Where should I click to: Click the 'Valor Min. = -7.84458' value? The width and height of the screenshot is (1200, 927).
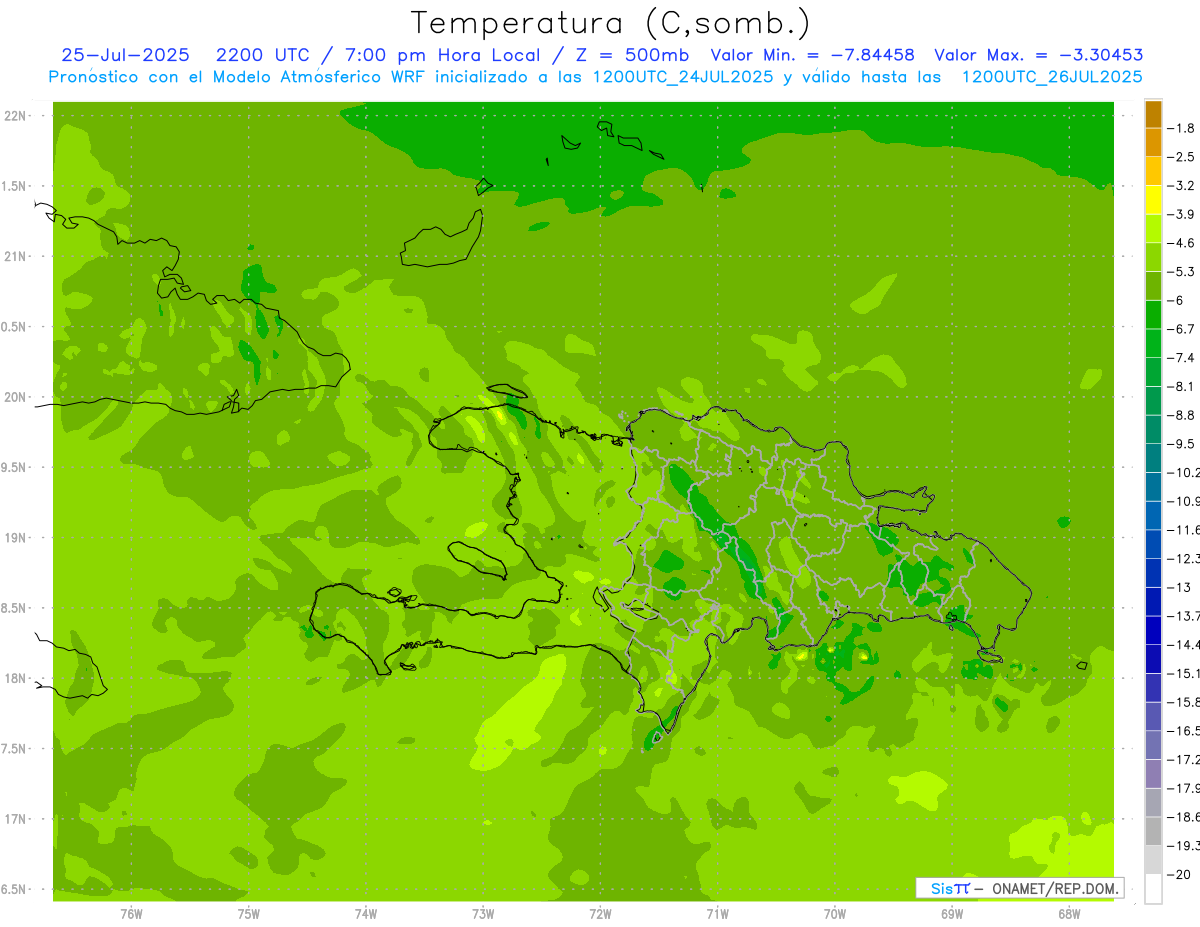coord(812,55)
